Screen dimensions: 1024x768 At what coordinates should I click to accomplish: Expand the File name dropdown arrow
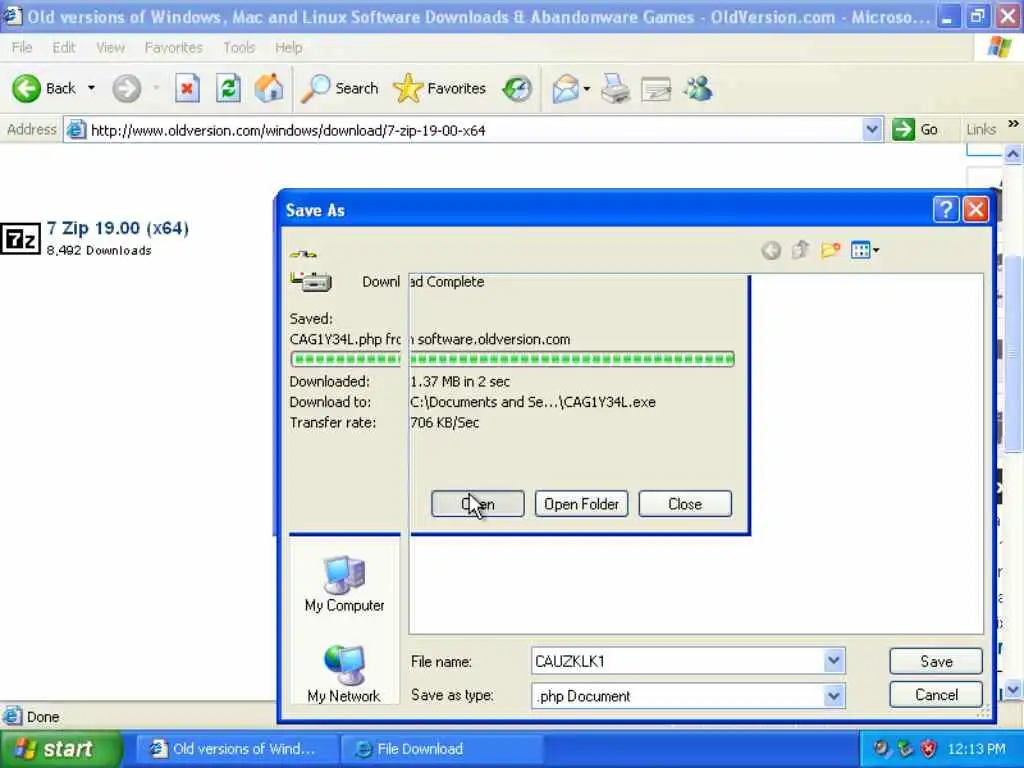(834, 661)
